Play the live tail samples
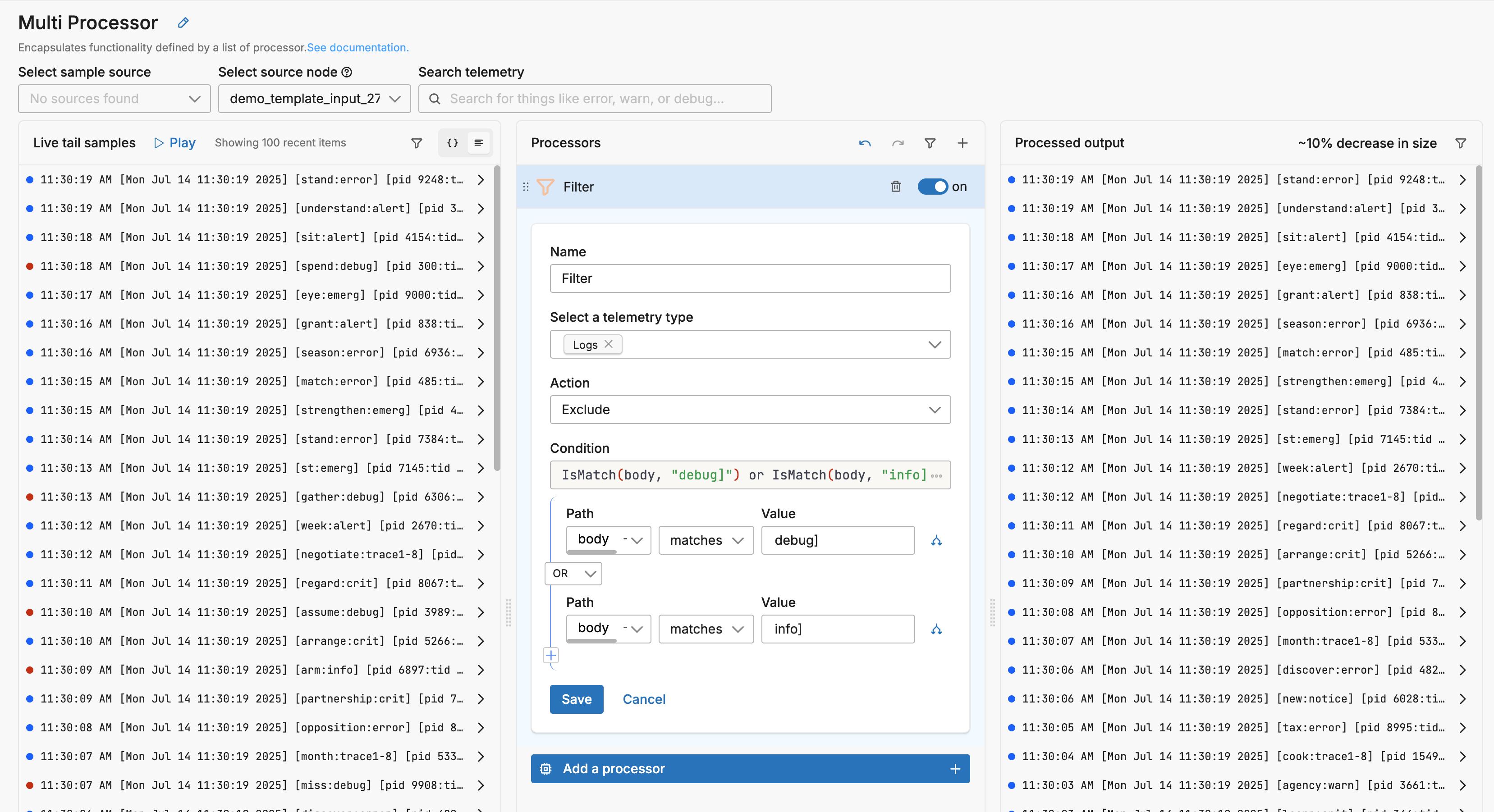Viewport: 1494px width, 812px height. coord(174,143)
